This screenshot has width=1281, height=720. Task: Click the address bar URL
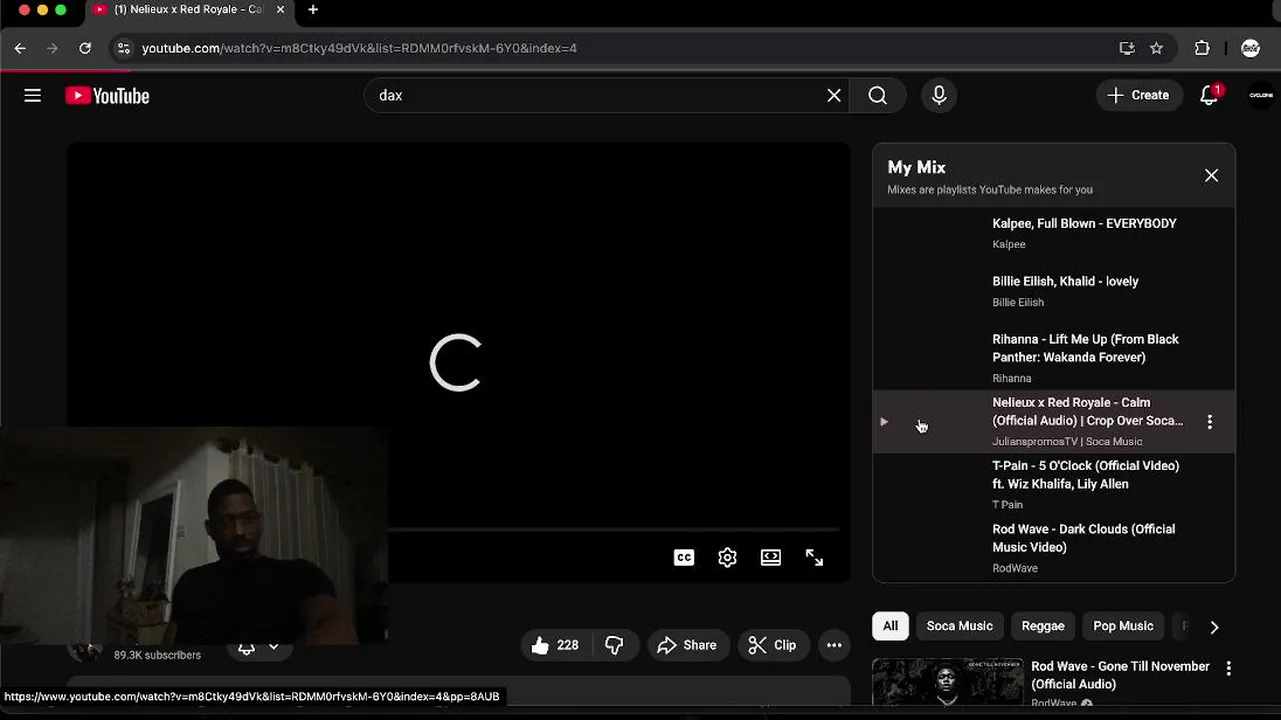359,48
